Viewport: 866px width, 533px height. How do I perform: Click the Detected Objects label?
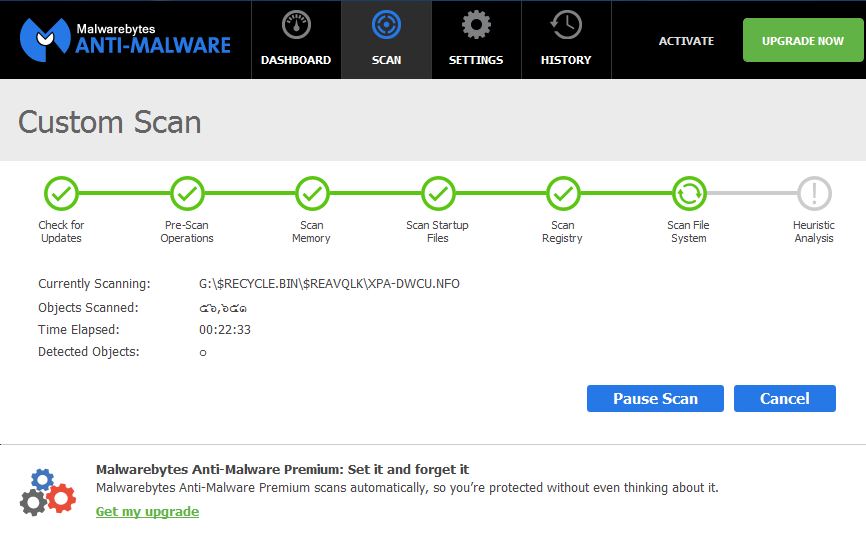click(x=88, y=352)
